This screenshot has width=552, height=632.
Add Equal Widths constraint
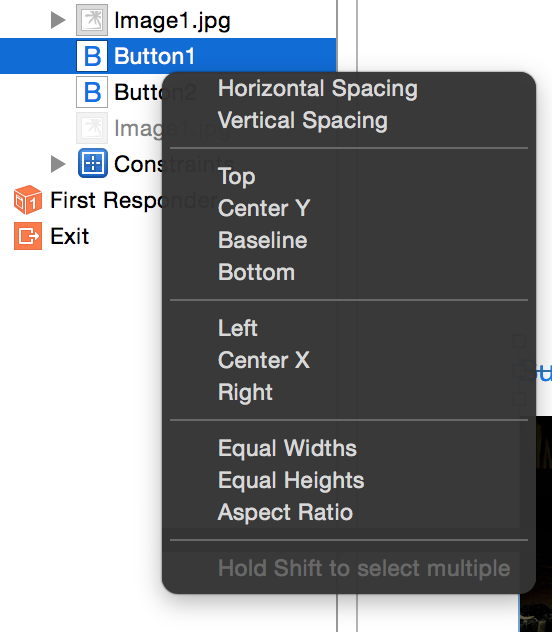287,448
